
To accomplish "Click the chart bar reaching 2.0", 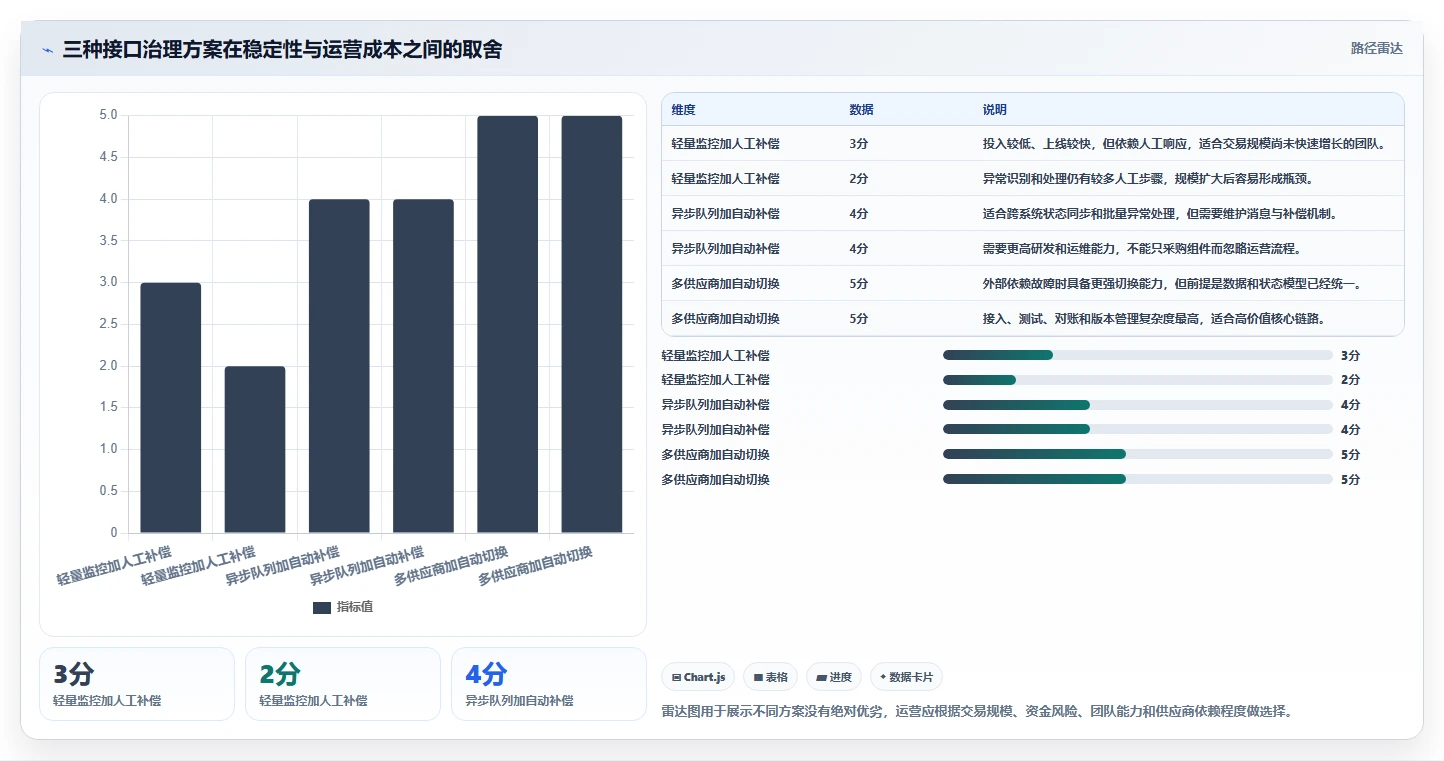I will click(255, 450).
